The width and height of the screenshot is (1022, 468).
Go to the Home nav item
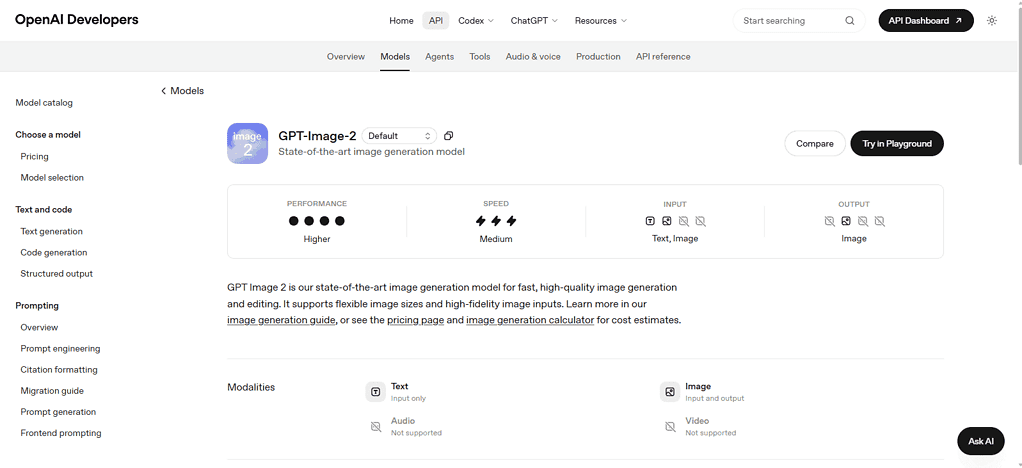pyautogui.click(x=402, y=21)
